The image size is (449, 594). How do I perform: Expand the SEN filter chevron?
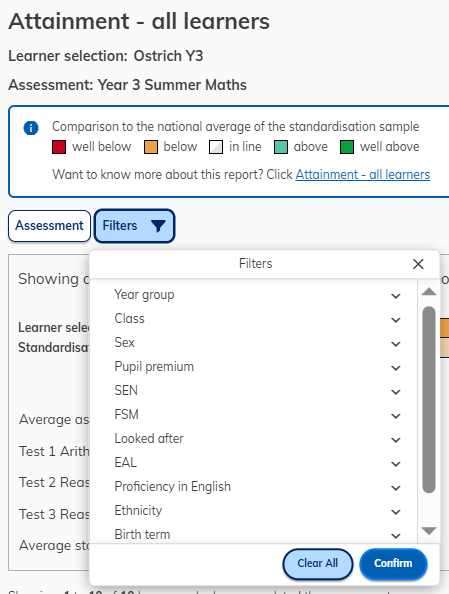click(x=396, y=392)
